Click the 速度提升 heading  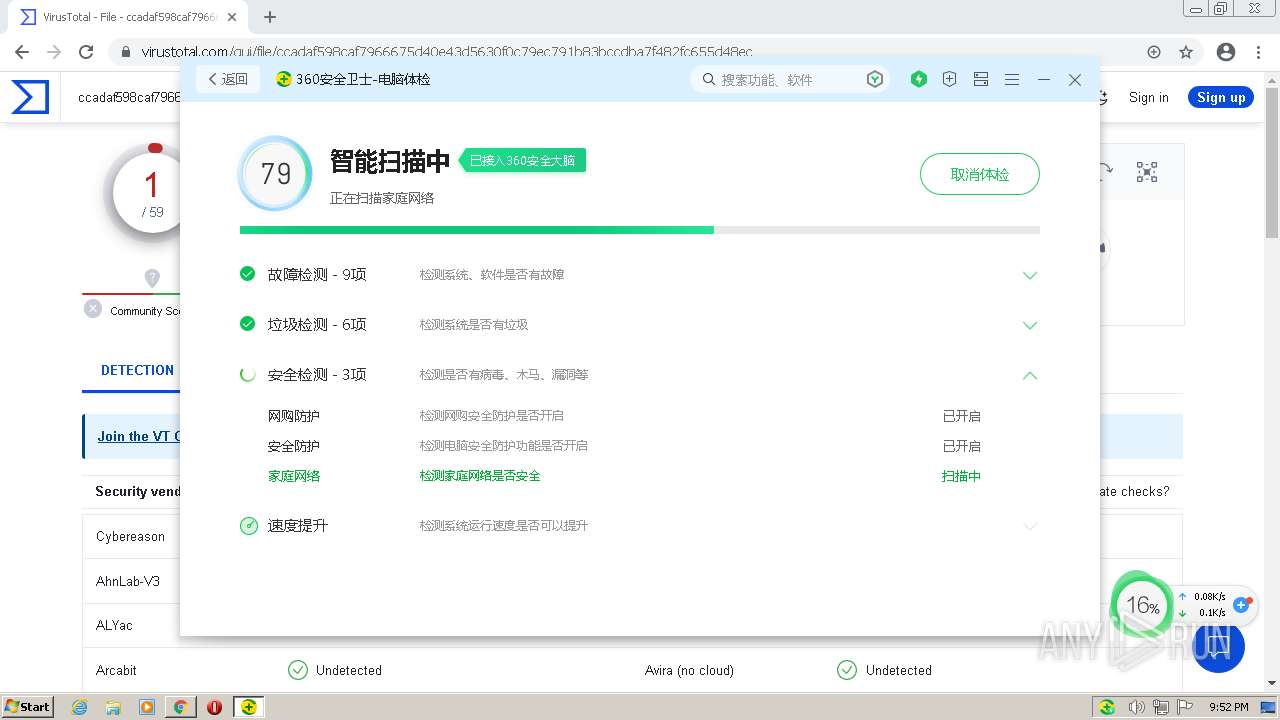coord(298,526)
